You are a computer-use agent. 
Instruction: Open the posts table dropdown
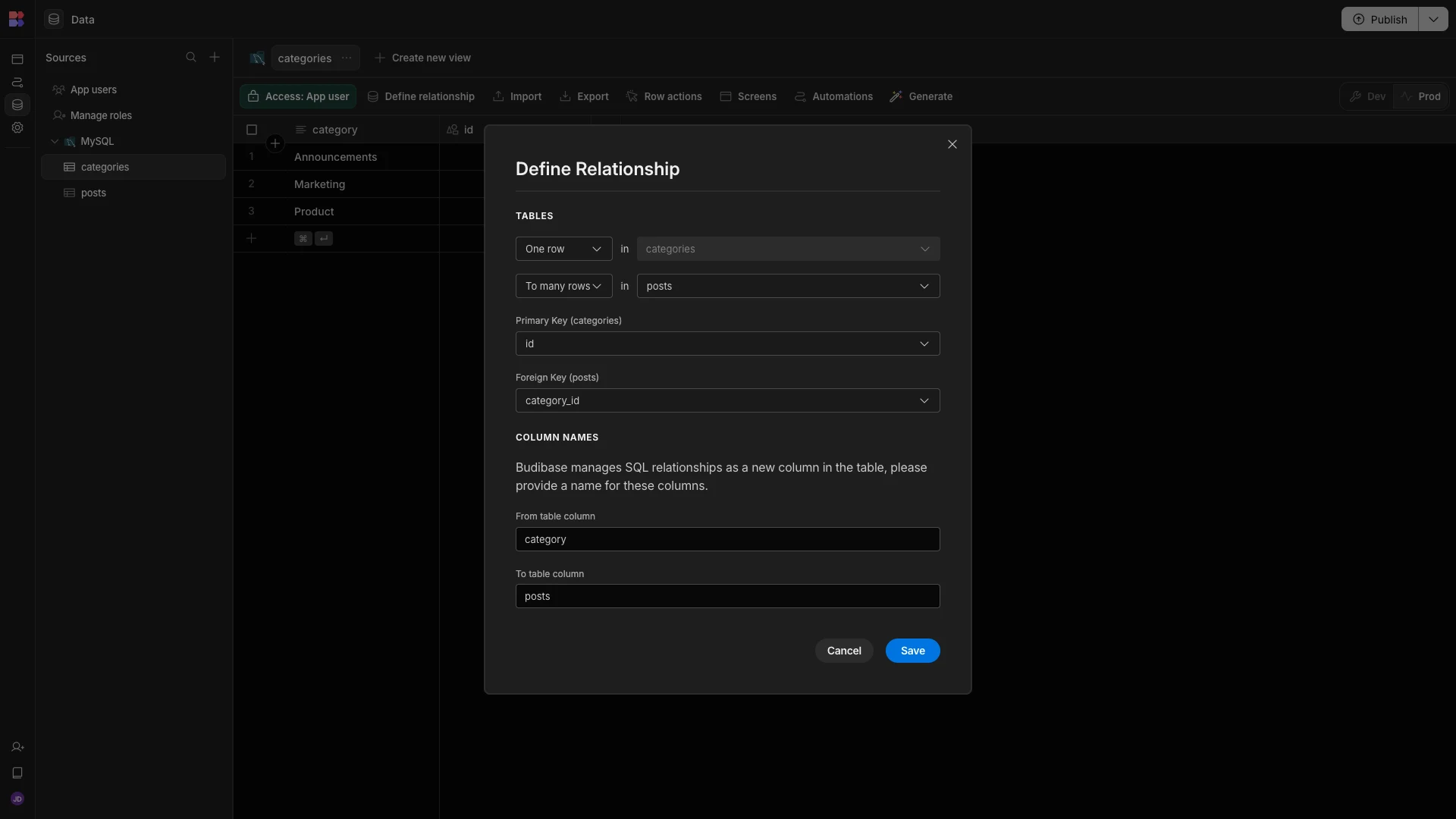tap(788, 286)
